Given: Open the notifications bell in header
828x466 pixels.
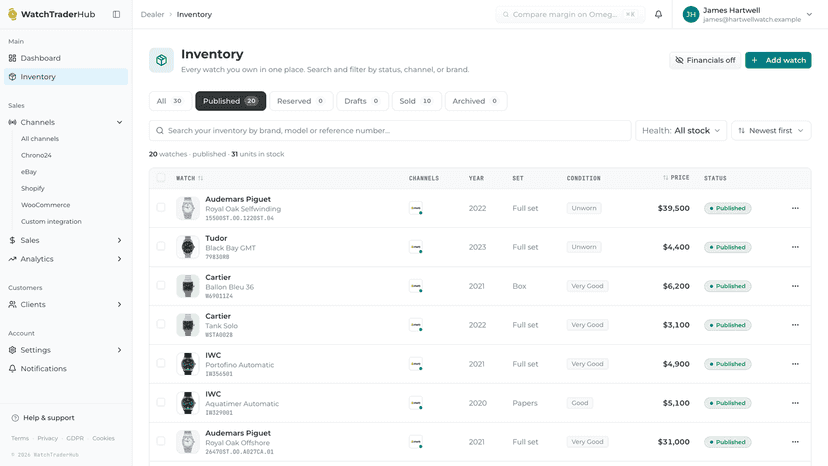Looking at the screenshot, I should [658, 14].
